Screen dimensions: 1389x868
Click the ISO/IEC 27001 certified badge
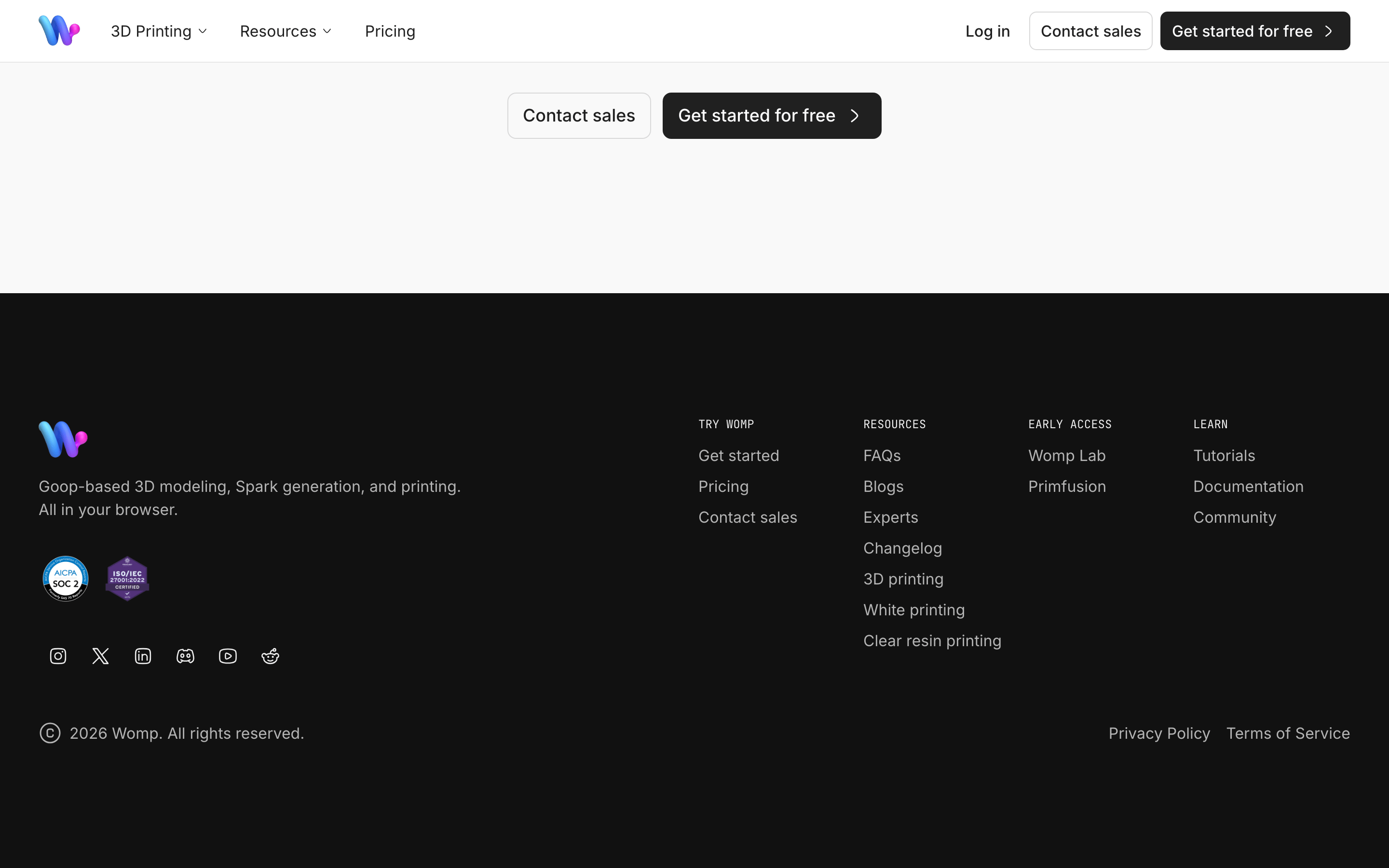tap(127, 579)
